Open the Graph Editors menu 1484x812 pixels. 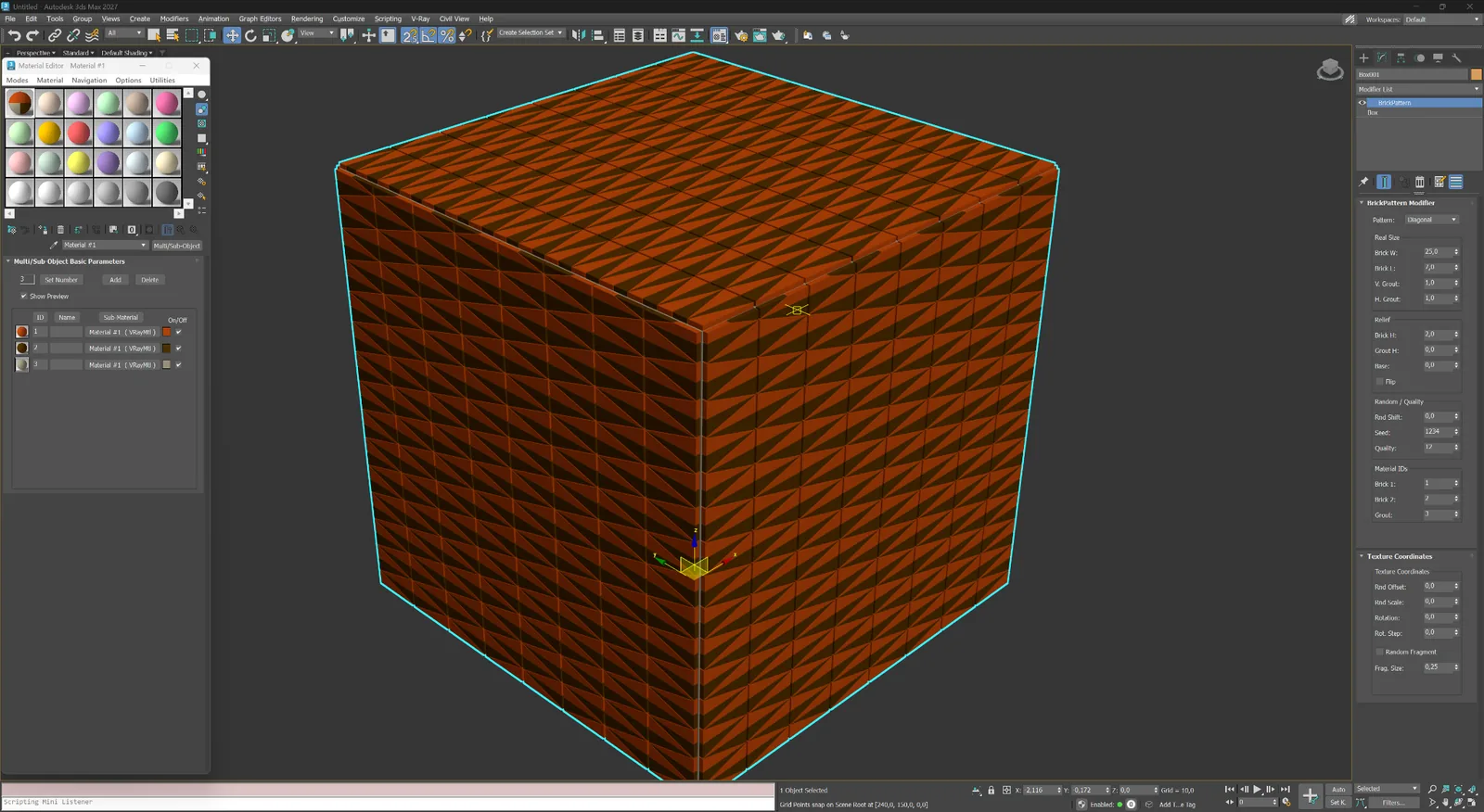(260, 19)
